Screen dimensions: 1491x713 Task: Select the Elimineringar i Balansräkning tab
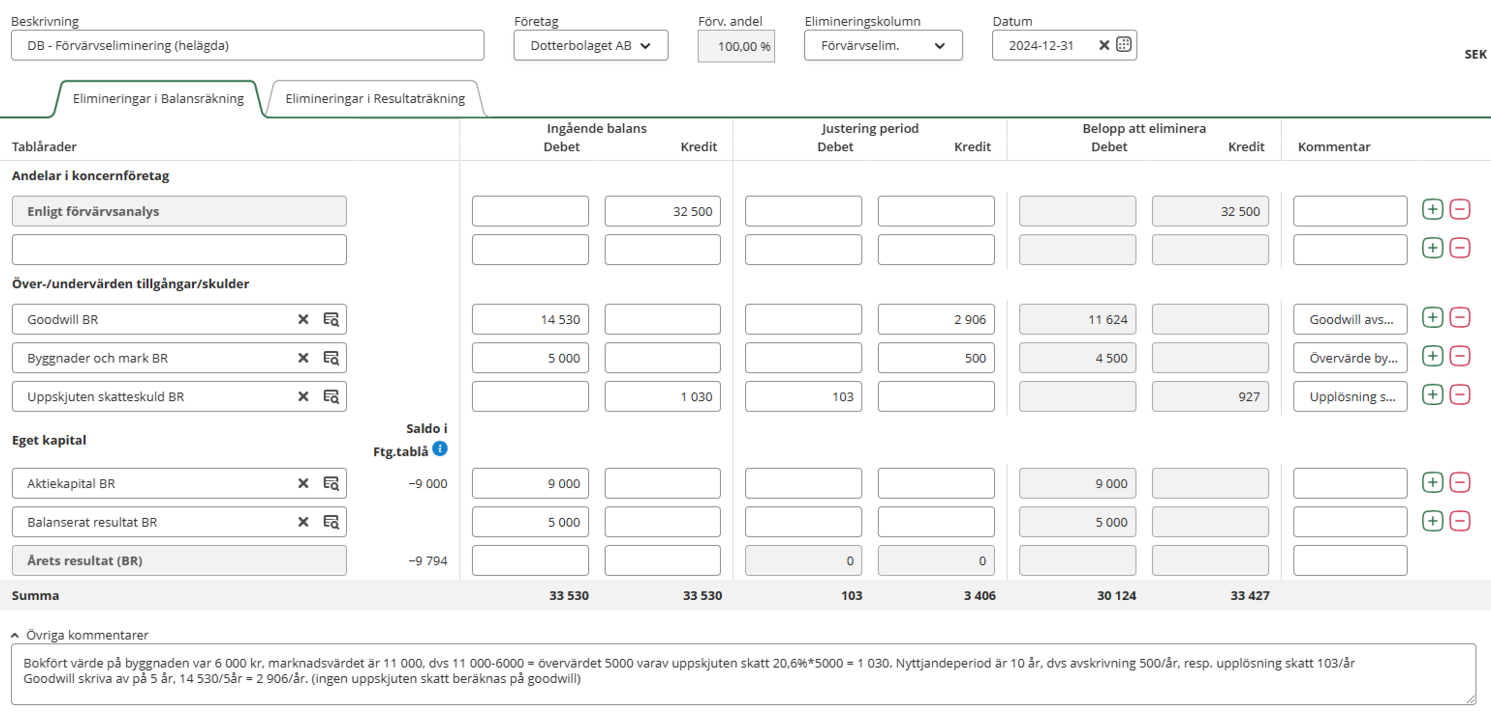tap(158, 99)
